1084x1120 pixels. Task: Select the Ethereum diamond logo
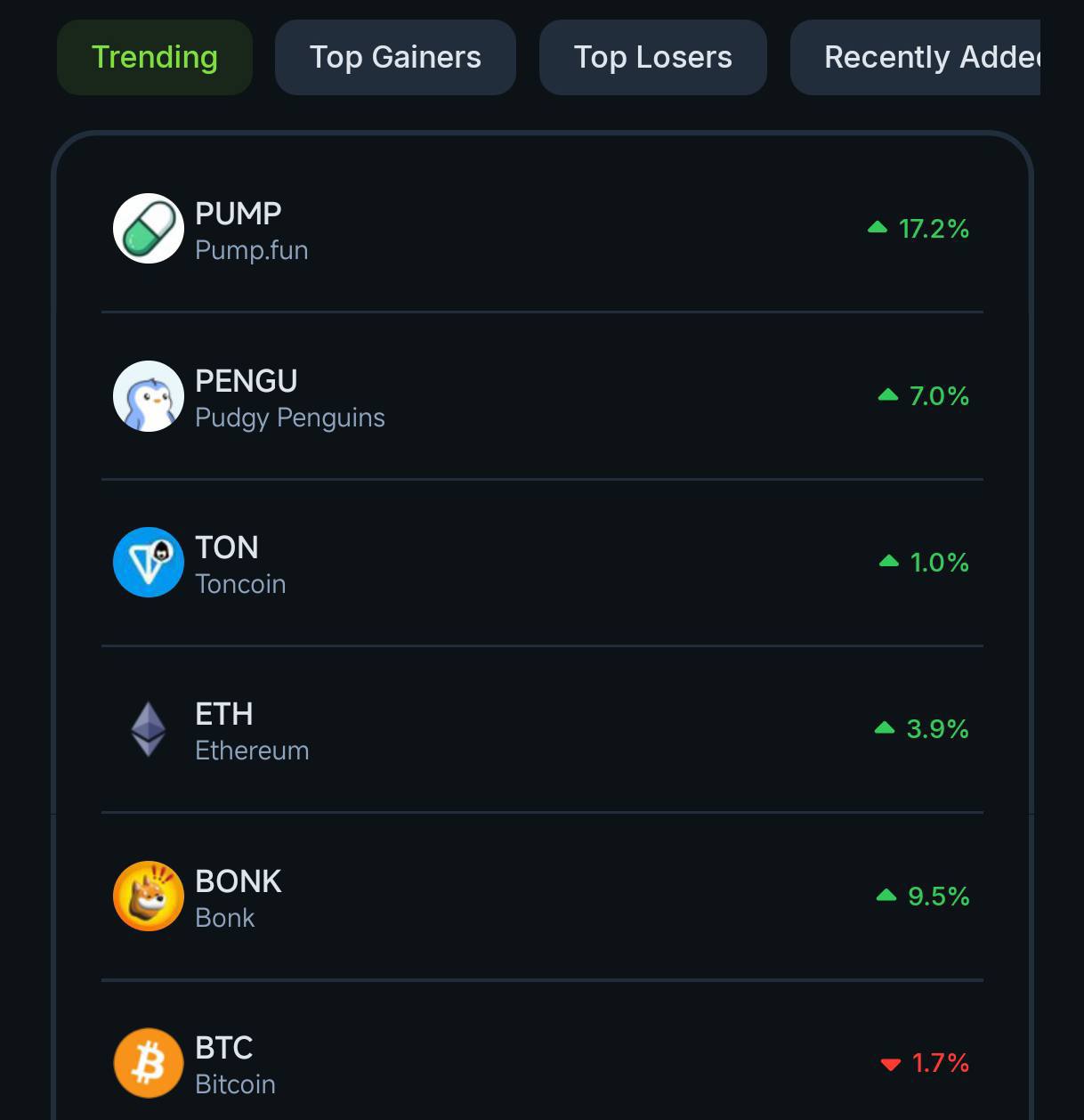click(149, 729)
